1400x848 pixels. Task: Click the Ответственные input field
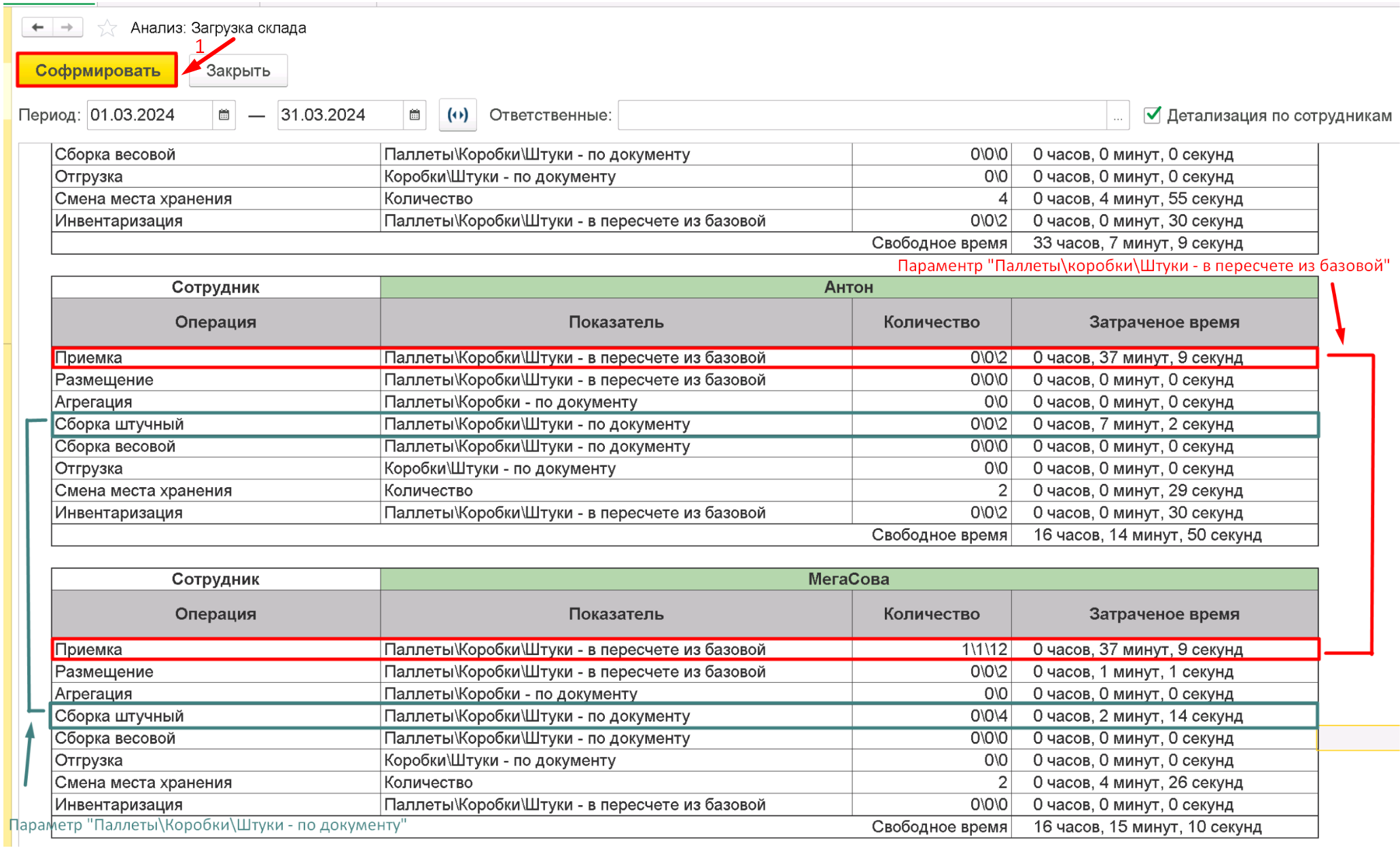(863, 115)
